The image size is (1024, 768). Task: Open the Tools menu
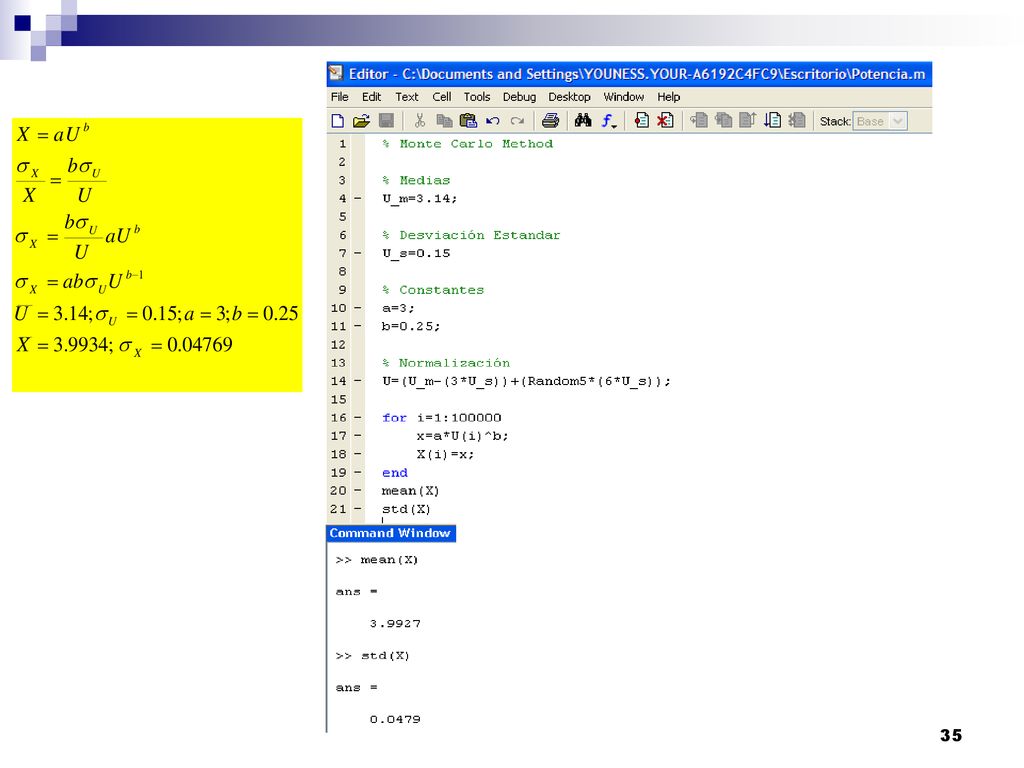click(477, 97)
